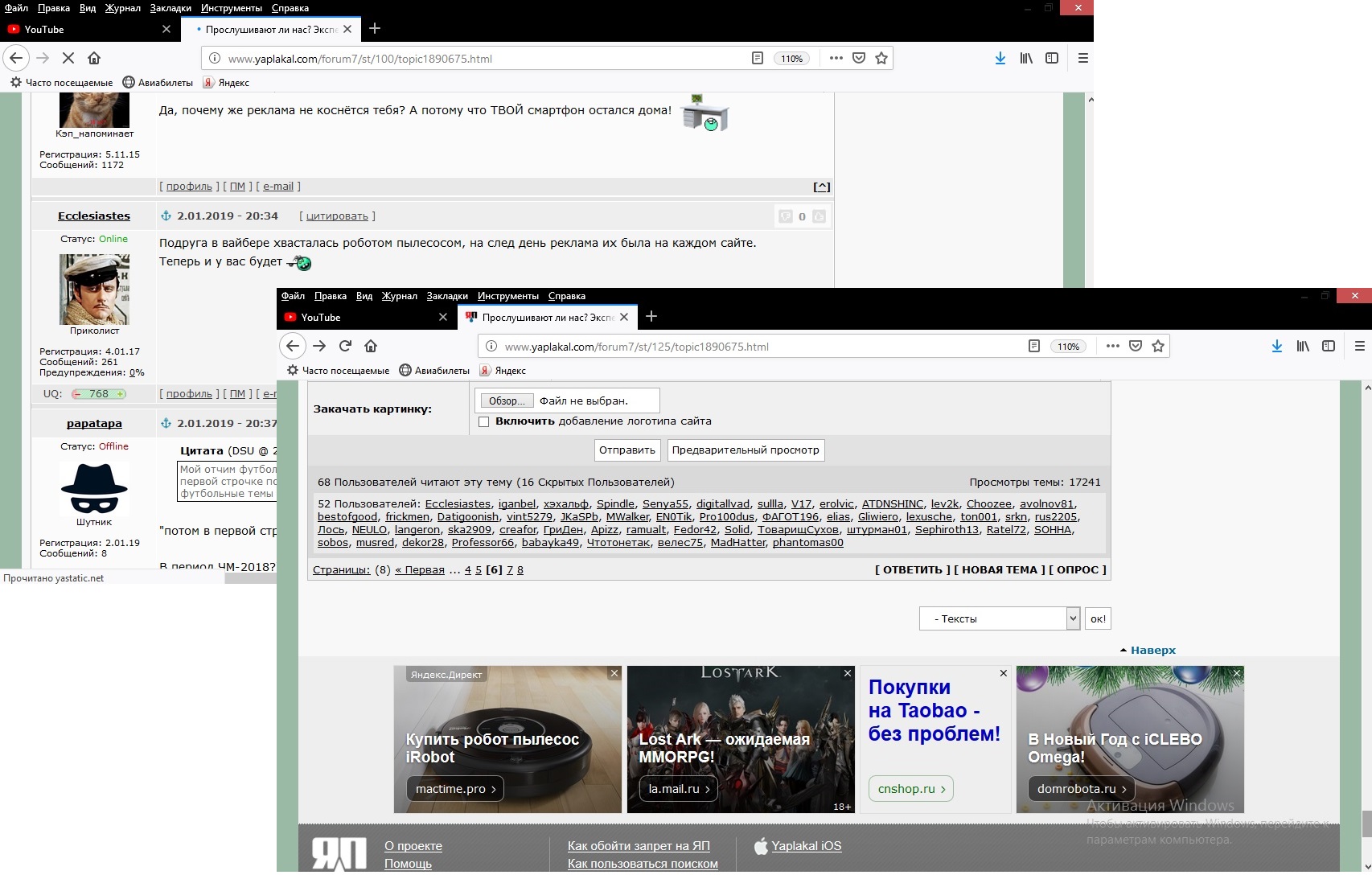Open the hamburger menu in the back window
The image size is (1372, 875).
coord(1083,58)
